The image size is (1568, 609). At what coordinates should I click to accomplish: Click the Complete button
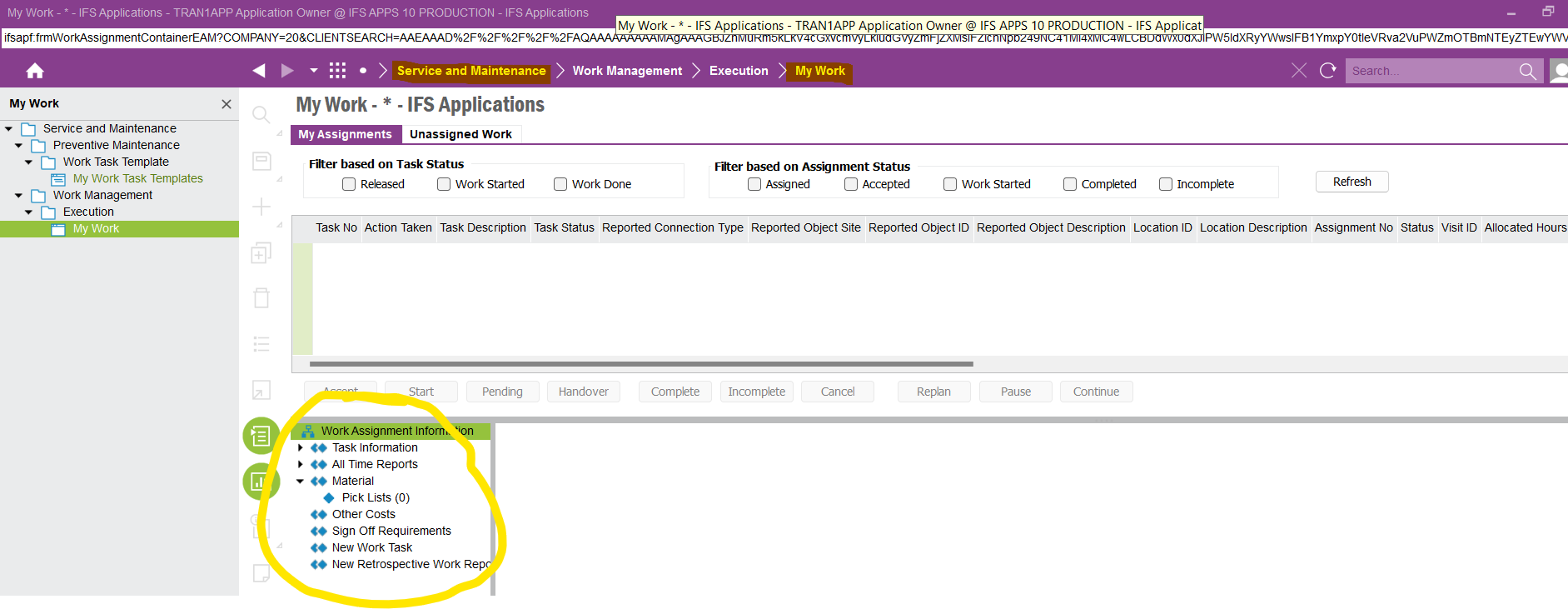674,392
